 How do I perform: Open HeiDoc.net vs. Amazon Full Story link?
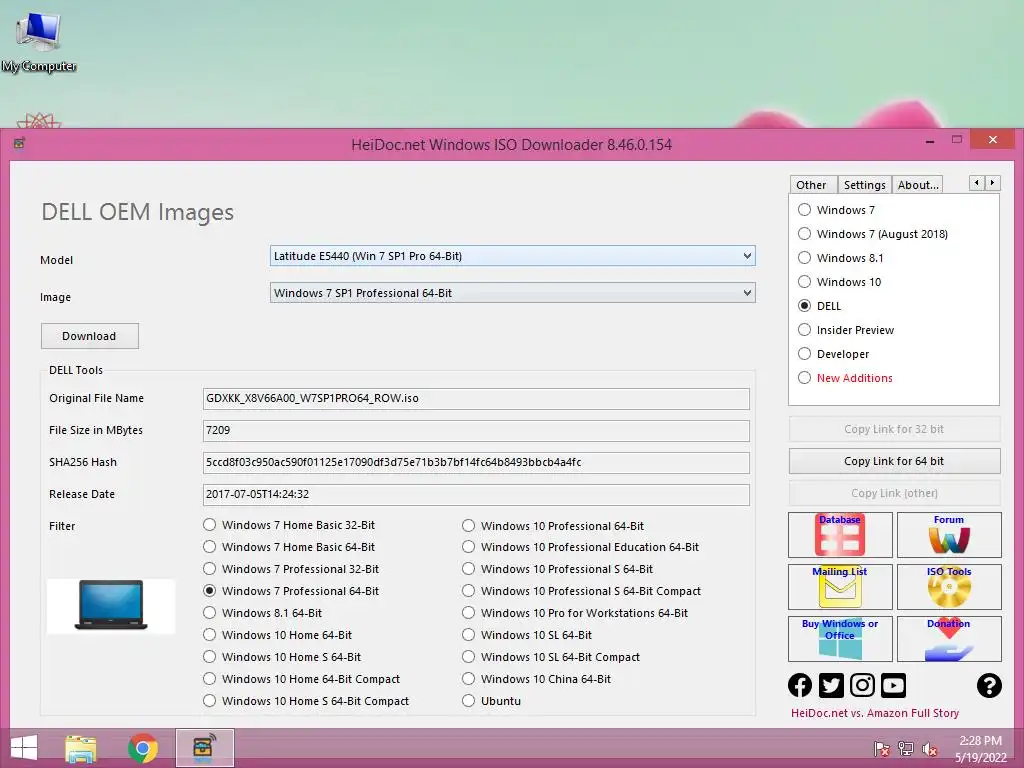pyautogui.click(x=874, y=713)
